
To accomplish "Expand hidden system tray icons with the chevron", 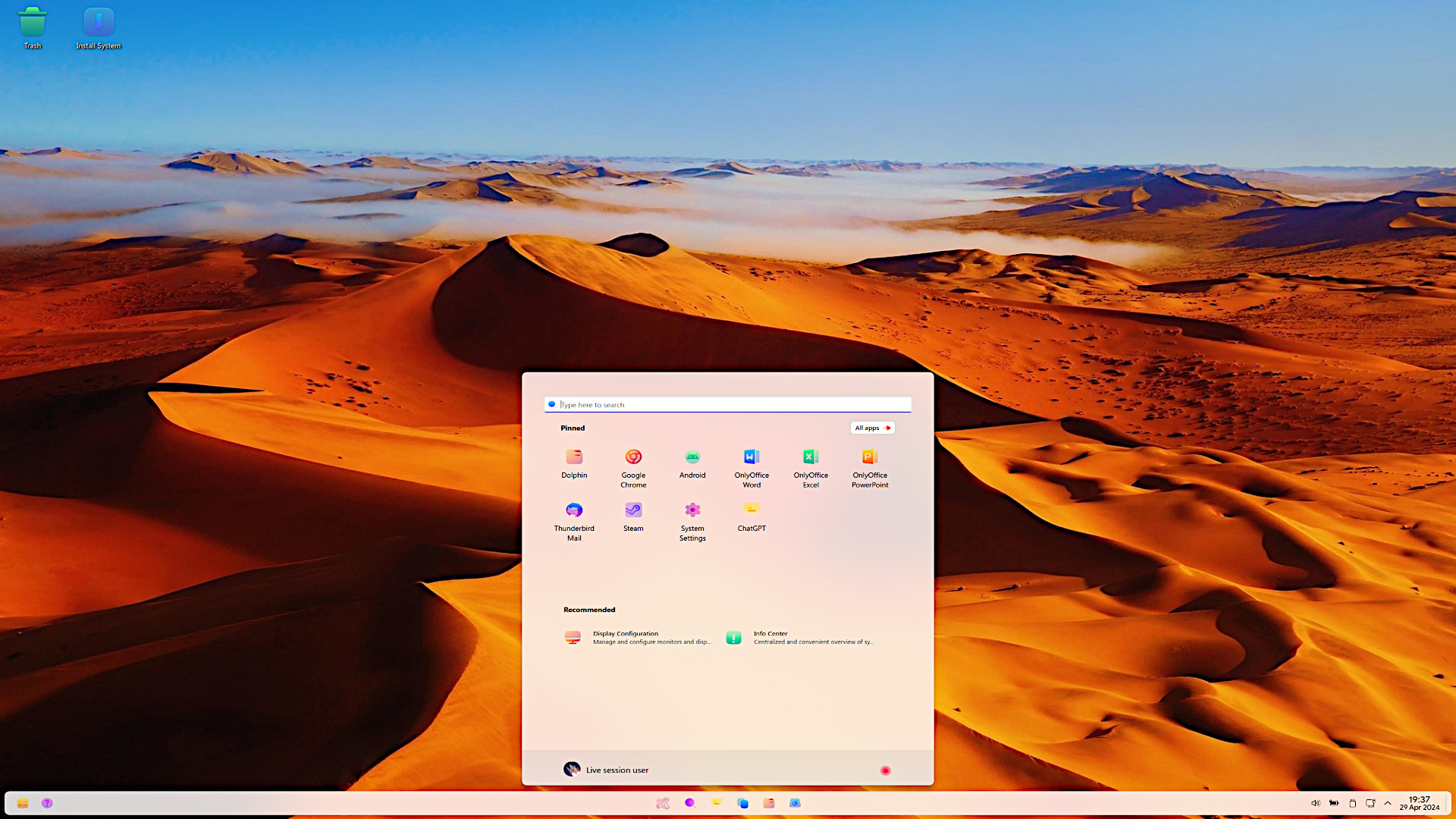I will pyautogui.click(x=1388, y=803).
